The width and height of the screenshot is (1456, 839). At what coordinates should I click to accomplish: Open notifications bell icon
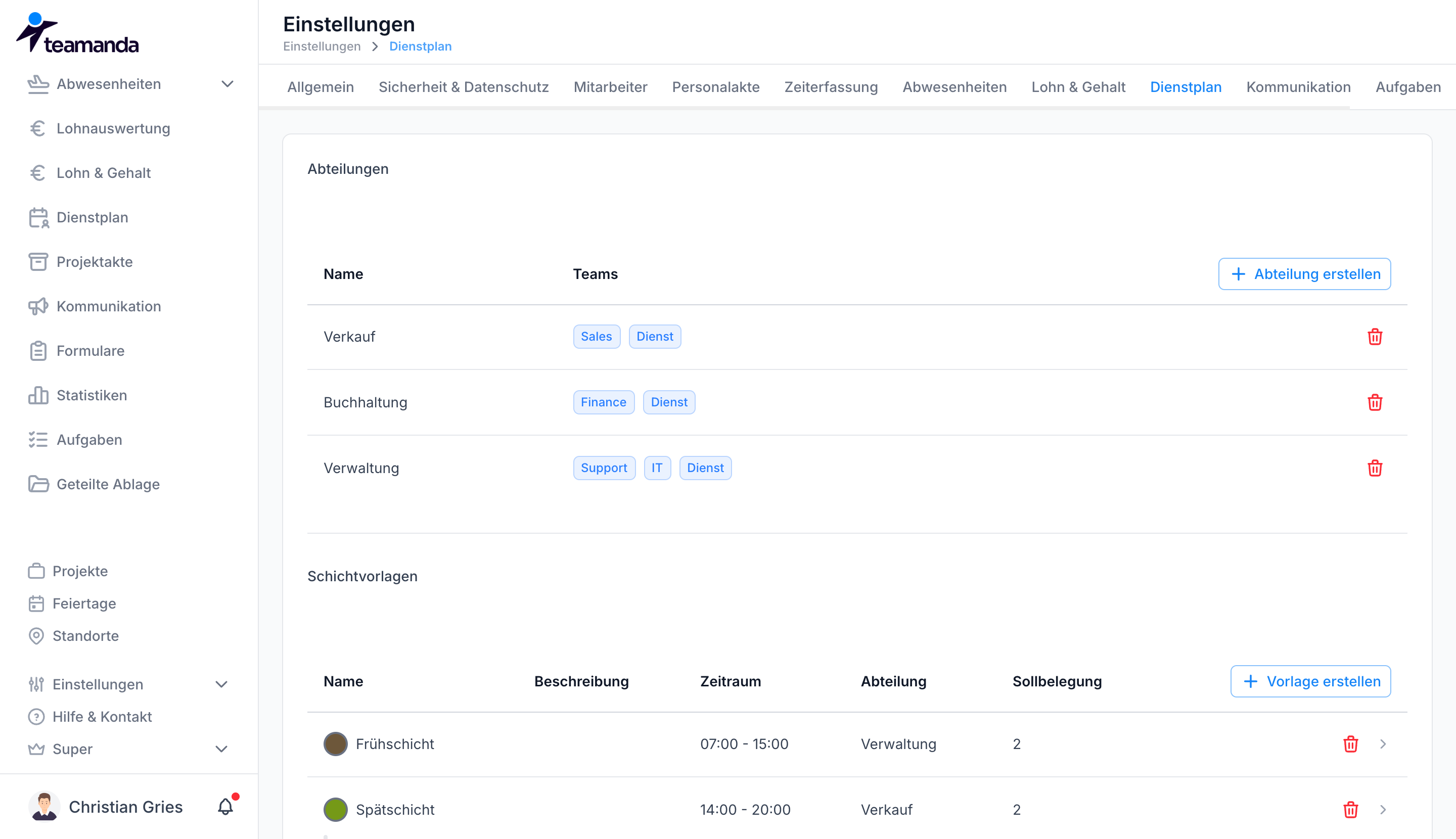[x=226, y=806]
